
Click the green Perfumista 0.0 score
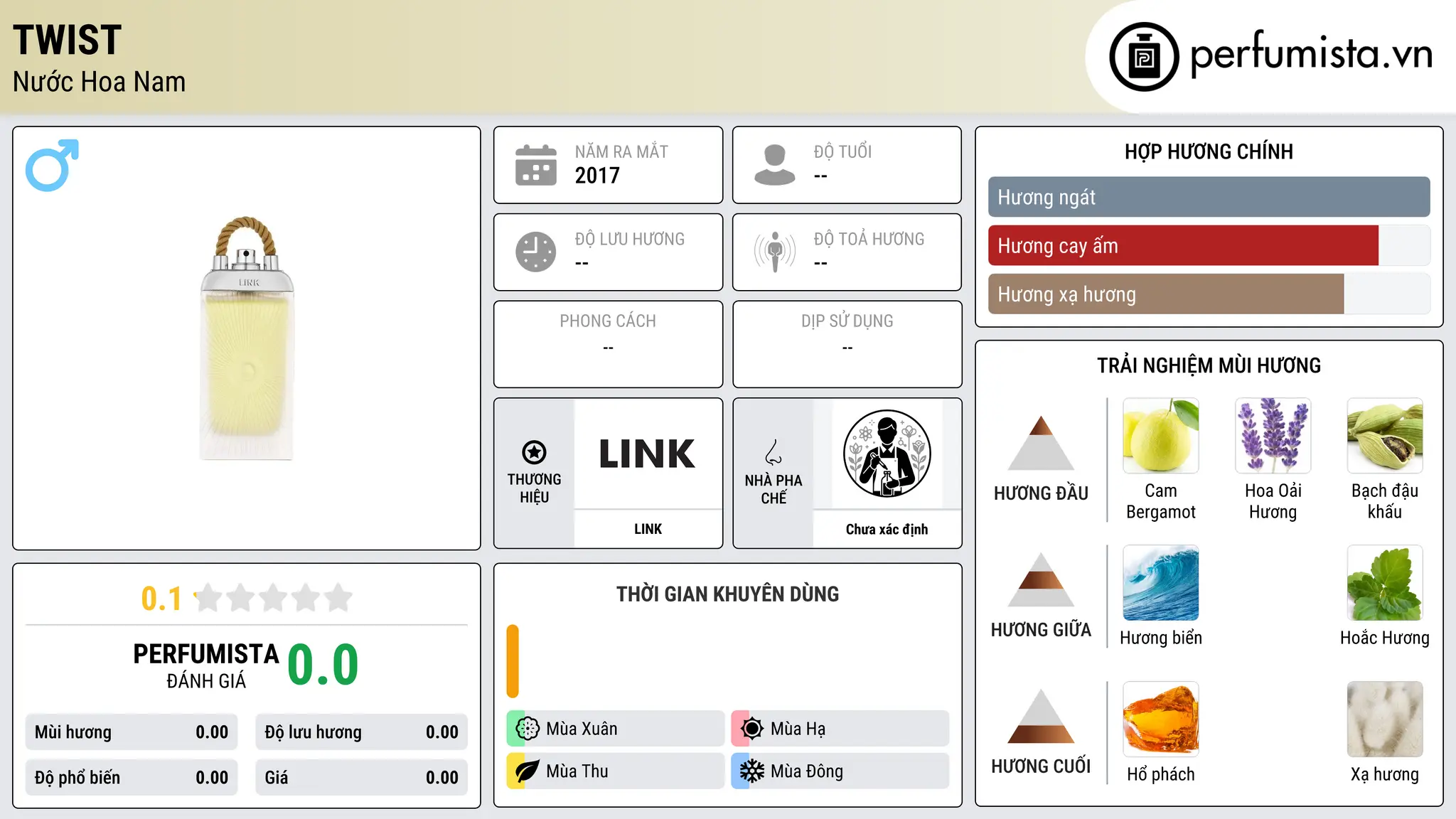323,665
